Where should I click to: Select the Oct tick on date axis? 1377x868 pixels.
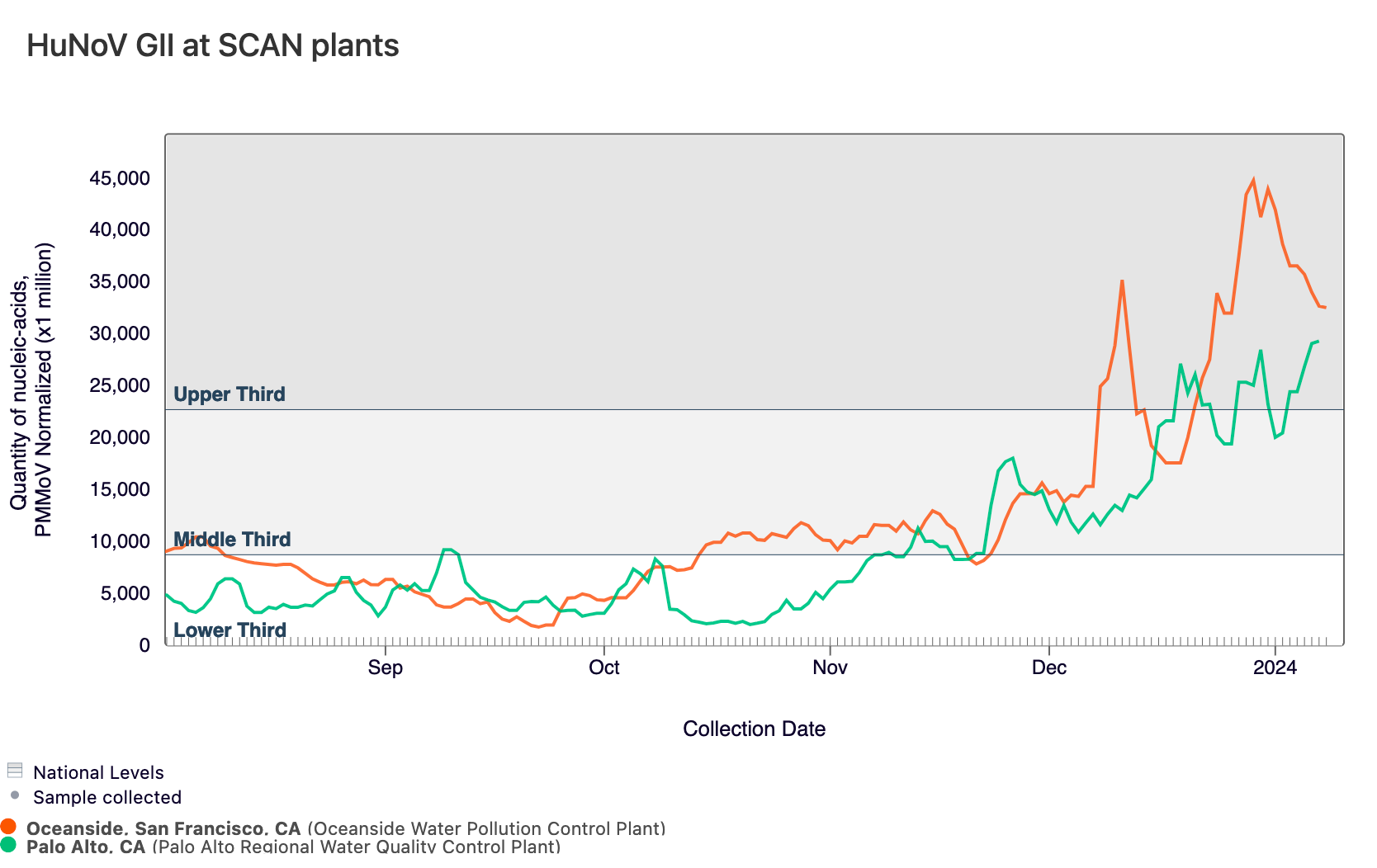point(604,667)
